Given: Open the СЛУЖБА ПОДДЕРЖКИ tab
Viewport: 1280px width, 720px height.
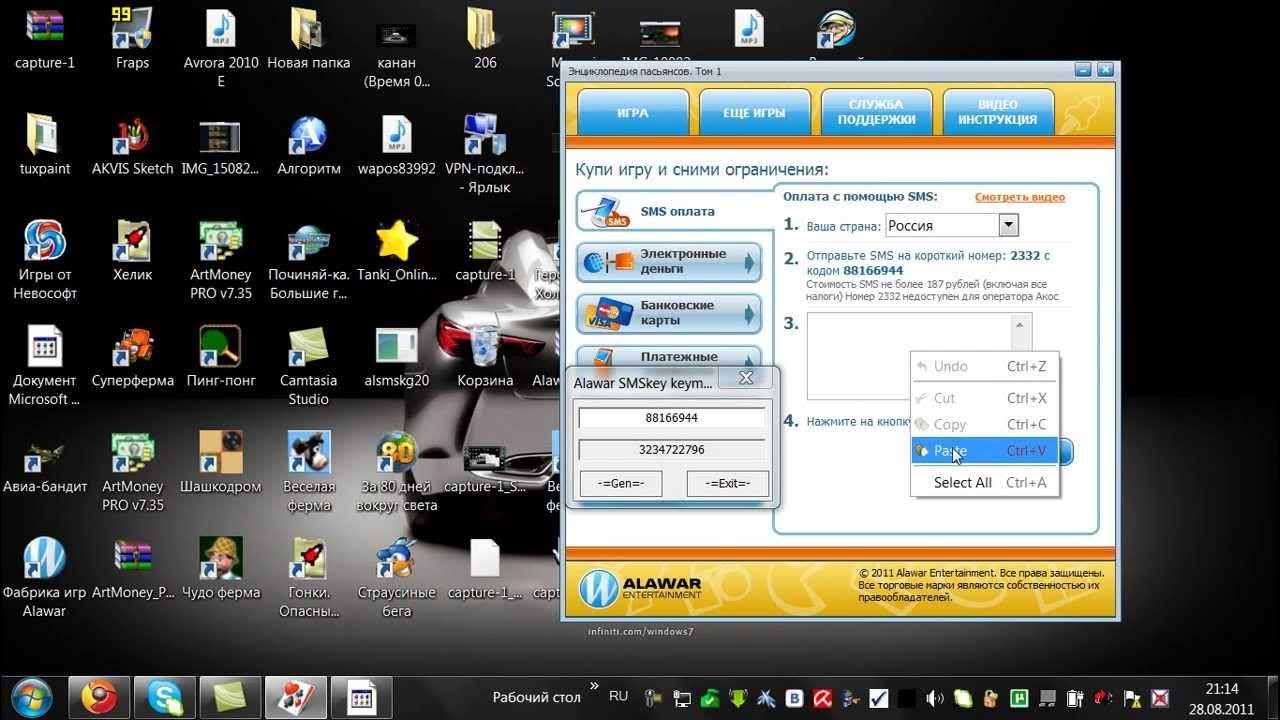Looking at the screenshot, I should click(x=876, y=112).
